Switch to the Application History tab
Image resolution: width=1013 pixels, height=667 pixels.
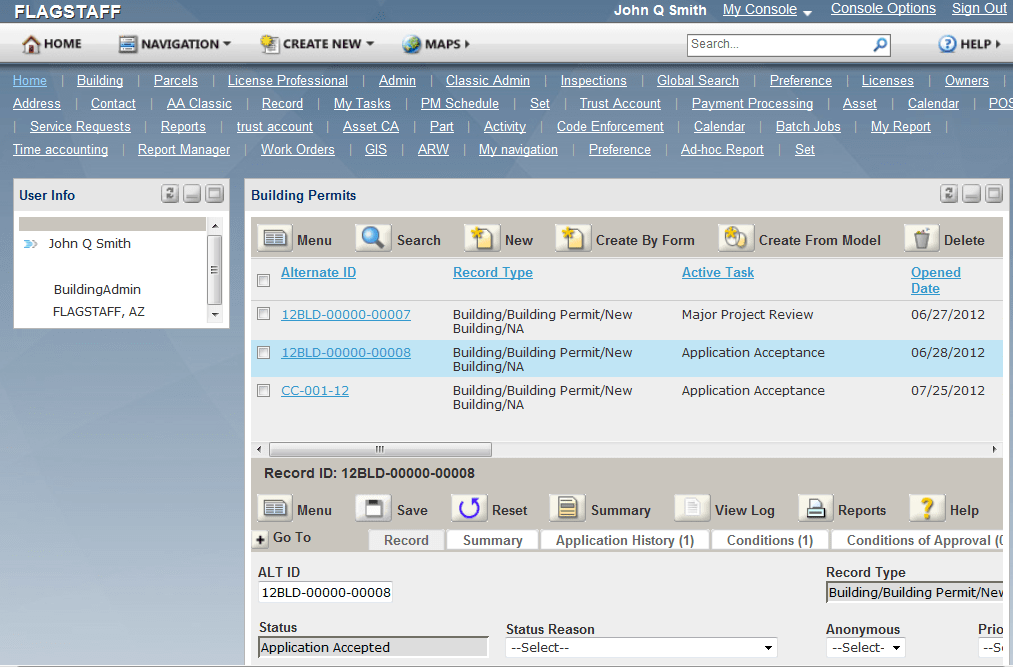click(x=624, y=540)
